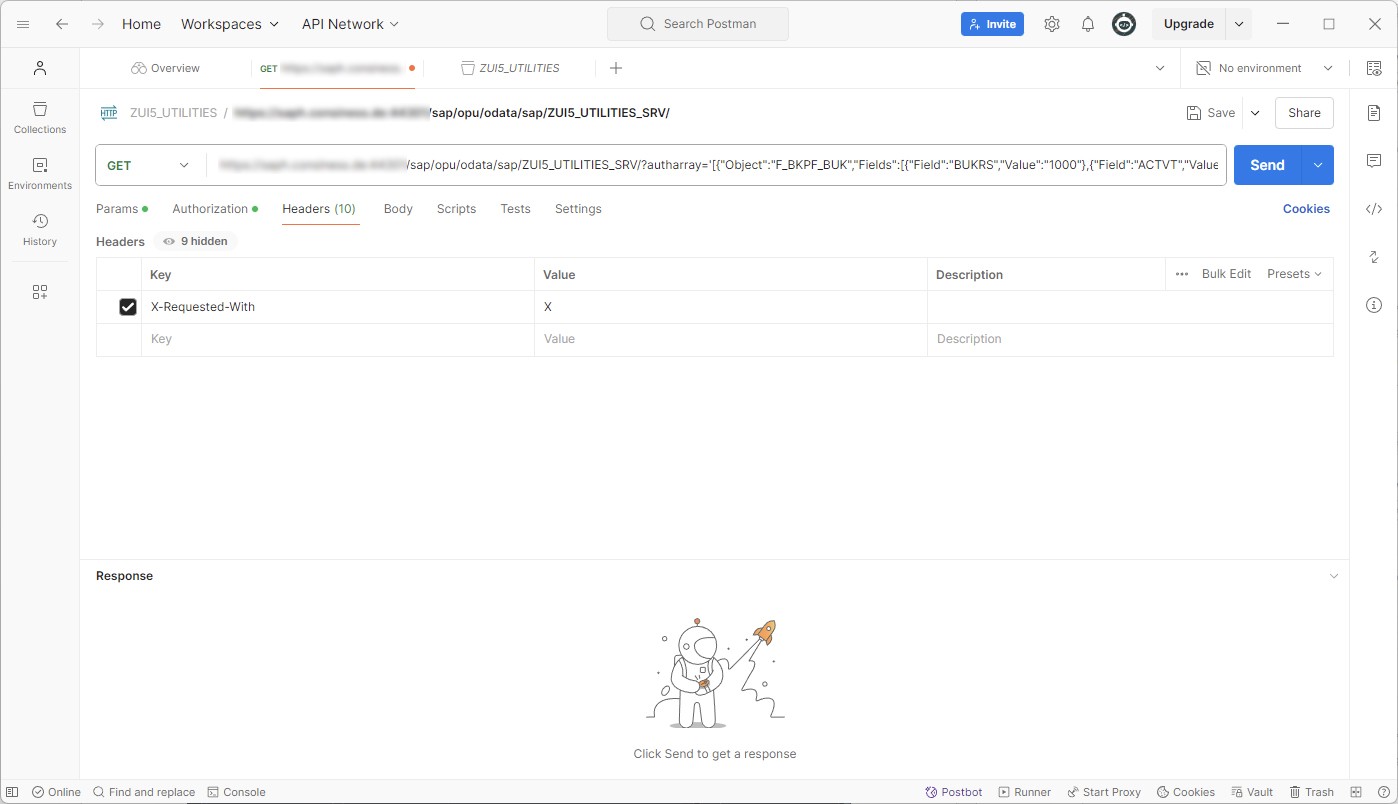This screenshot has height=804, width=1398.
Task: Open the configure workspace sidebar grid icon
Action: point(40,292)
